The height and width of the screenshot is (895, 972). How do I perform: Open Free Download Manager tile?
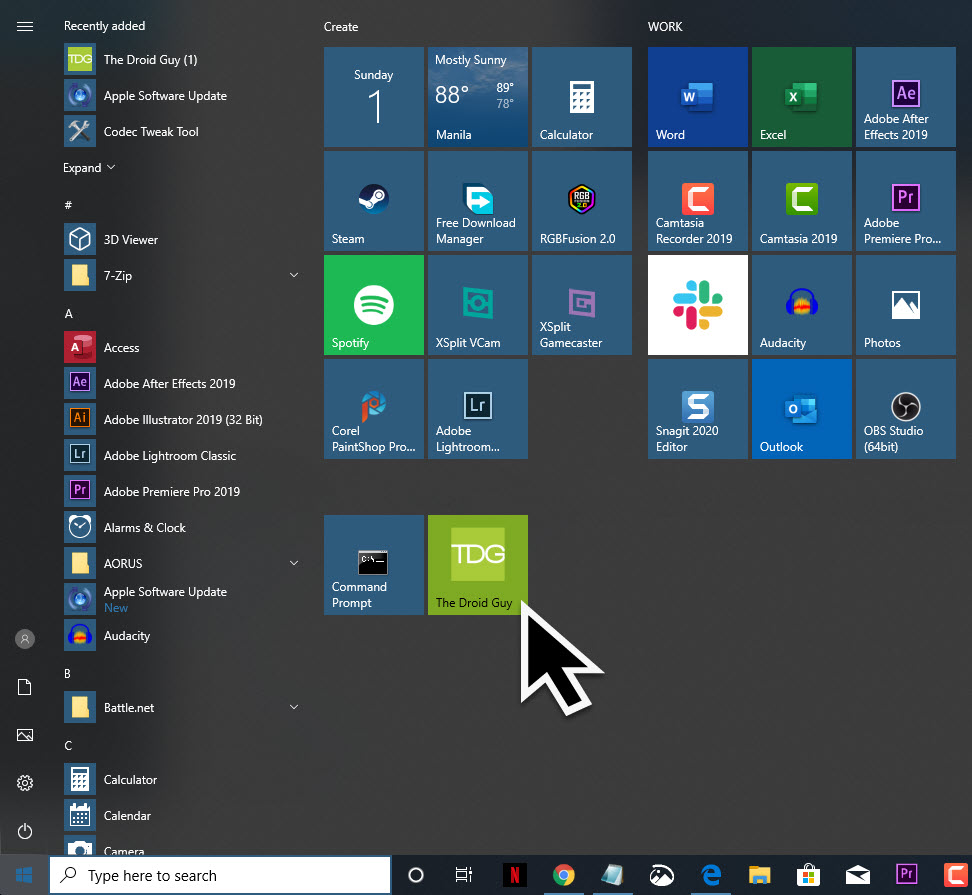[x=478, y=201]
